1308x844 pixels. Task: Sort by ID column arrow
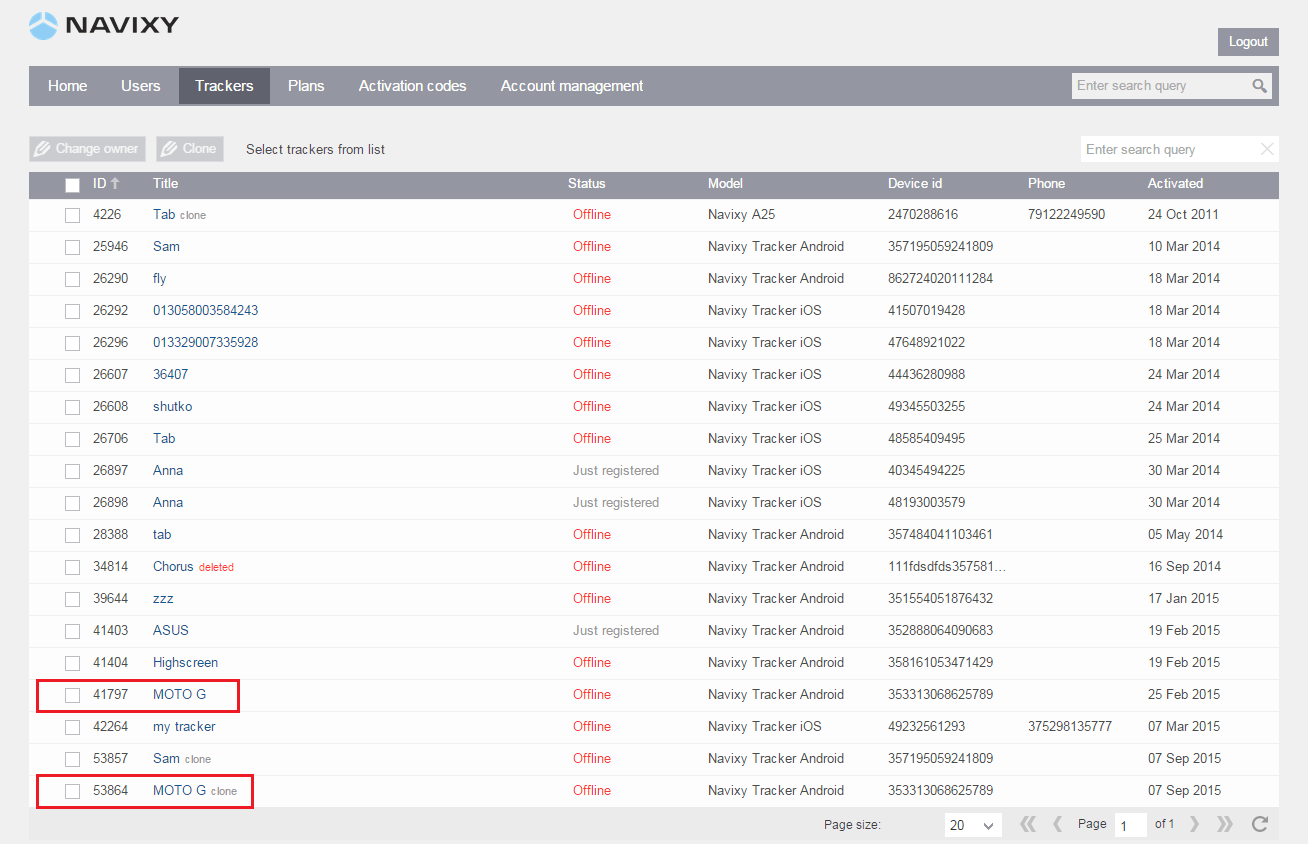[x=115, y=183]
